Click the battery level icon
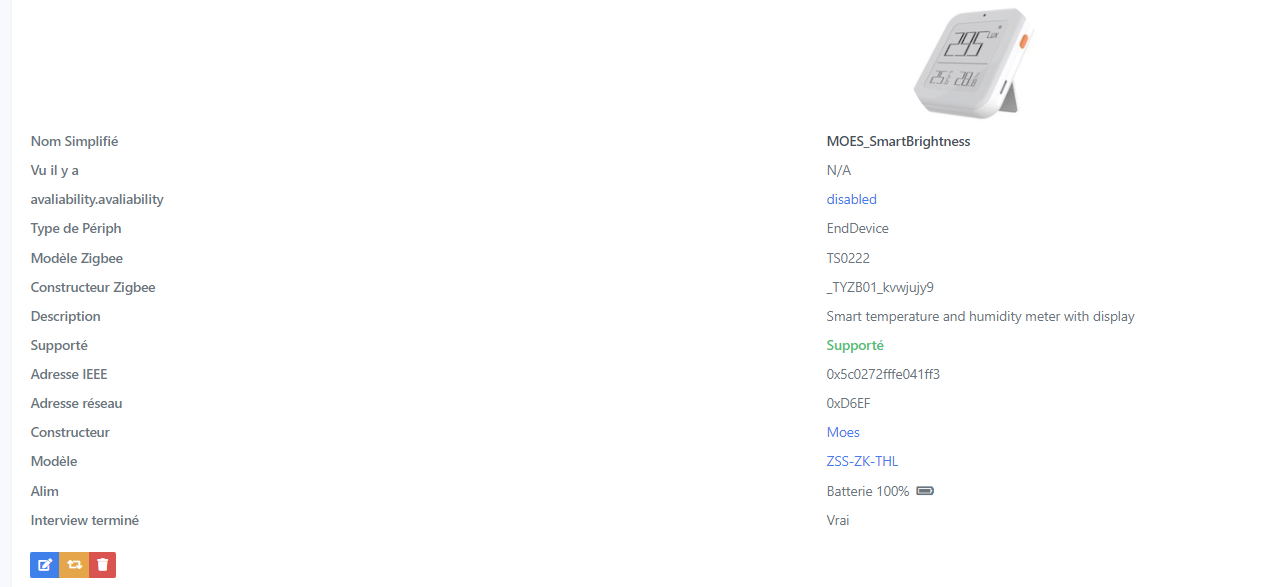The image size is (1268, 587). 925,491
